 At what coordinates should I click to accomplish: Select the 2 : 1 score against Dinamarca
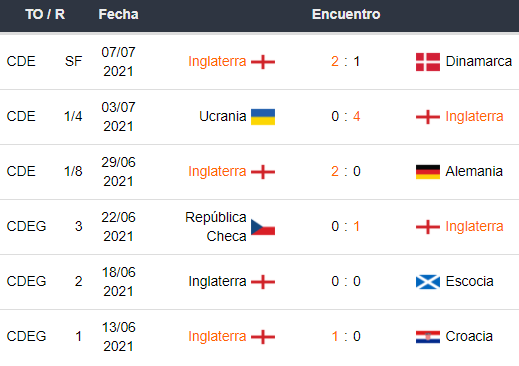tap(346, 61)
